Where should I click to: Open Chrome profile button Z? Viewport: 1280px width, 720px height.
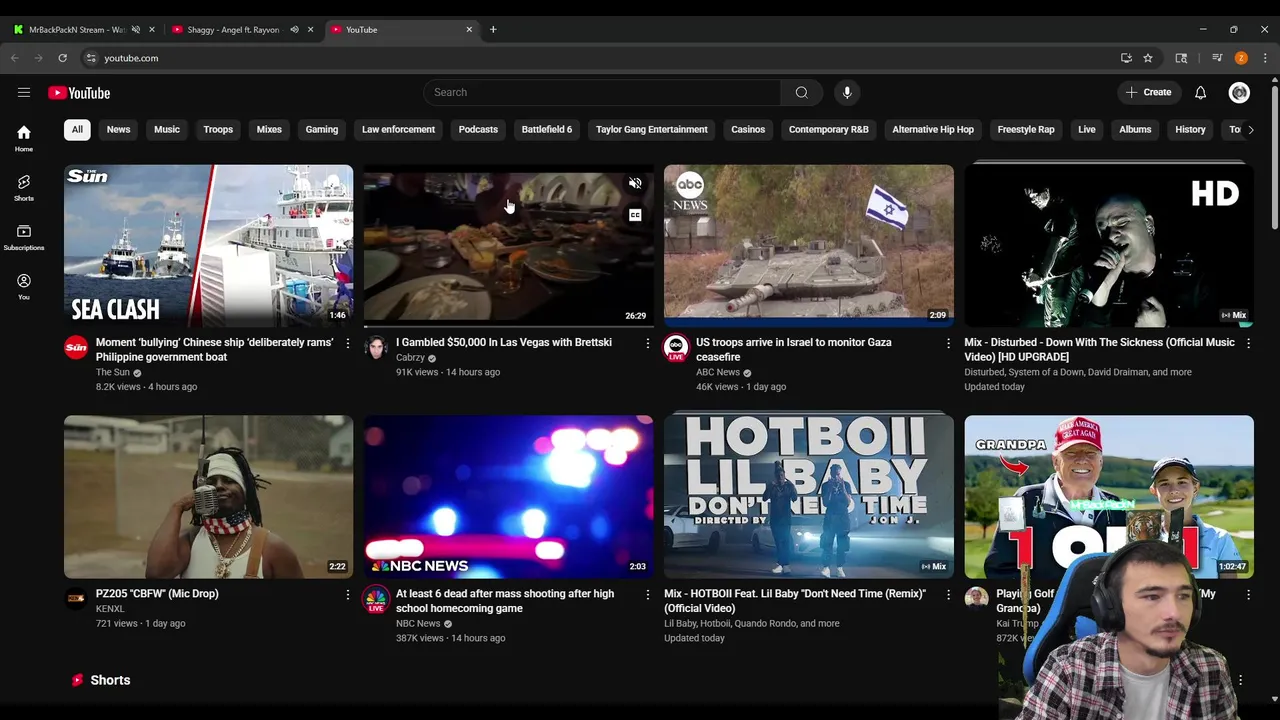[x=1241, y=58]
